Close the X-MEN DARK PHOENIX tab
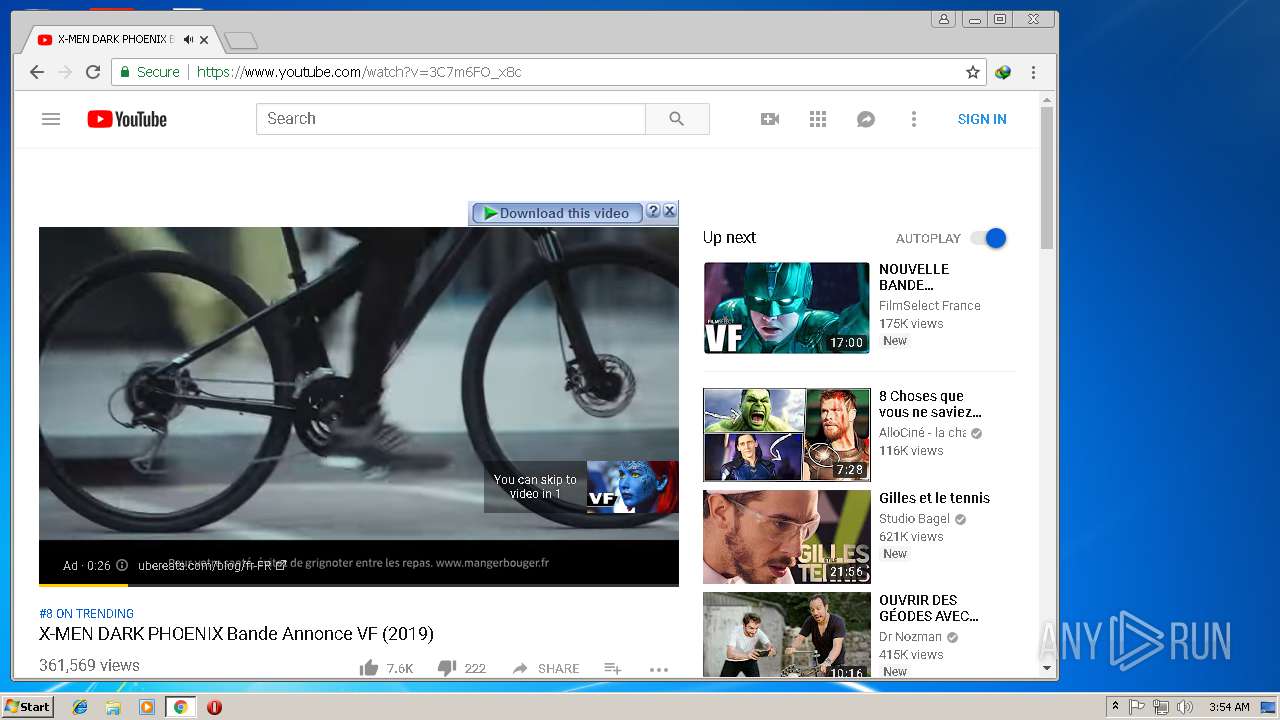 click(204, 40)
